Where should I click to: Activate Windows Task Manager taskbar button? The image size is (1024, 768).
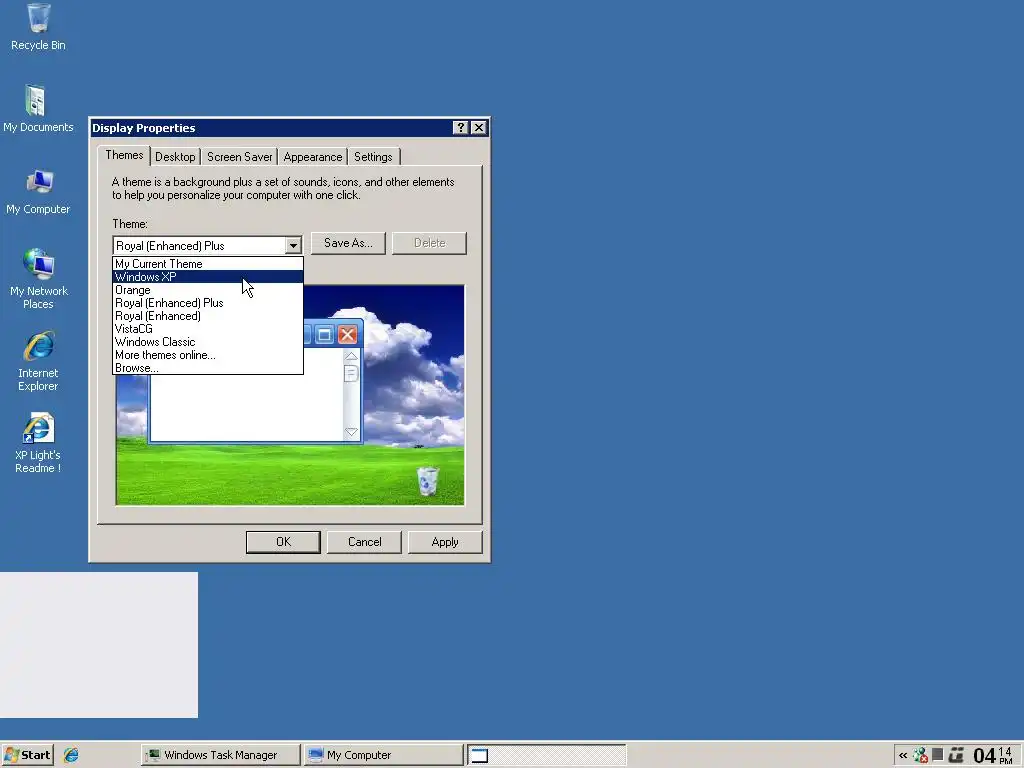click(221, 755)
